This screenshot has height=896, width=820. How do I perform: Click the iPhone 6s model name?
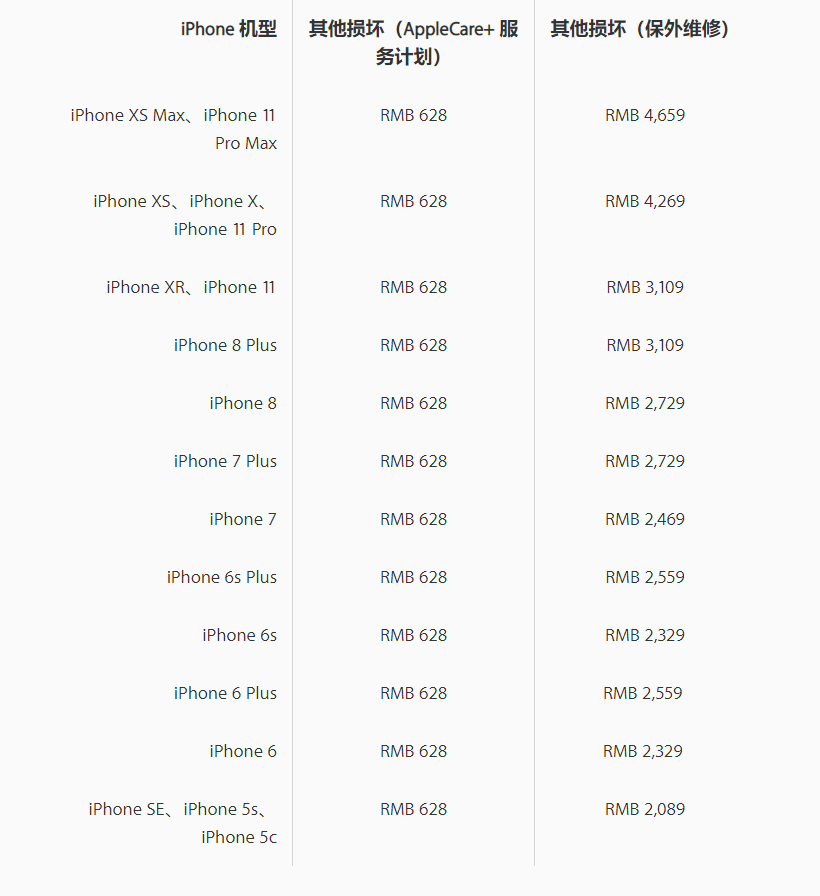click(240, 635)
